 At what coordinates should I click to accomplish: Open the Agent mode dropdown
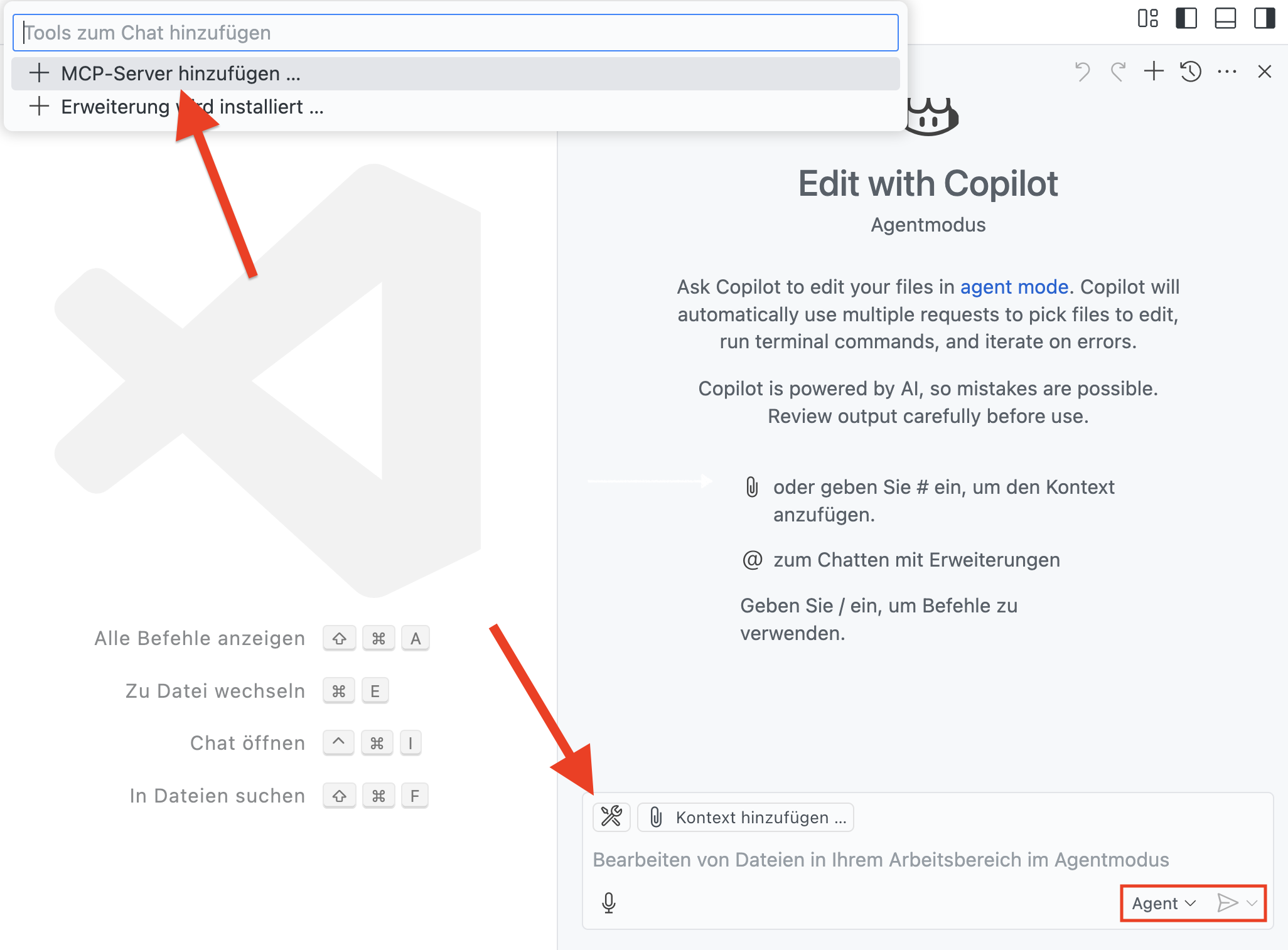tap(1164, 903)
